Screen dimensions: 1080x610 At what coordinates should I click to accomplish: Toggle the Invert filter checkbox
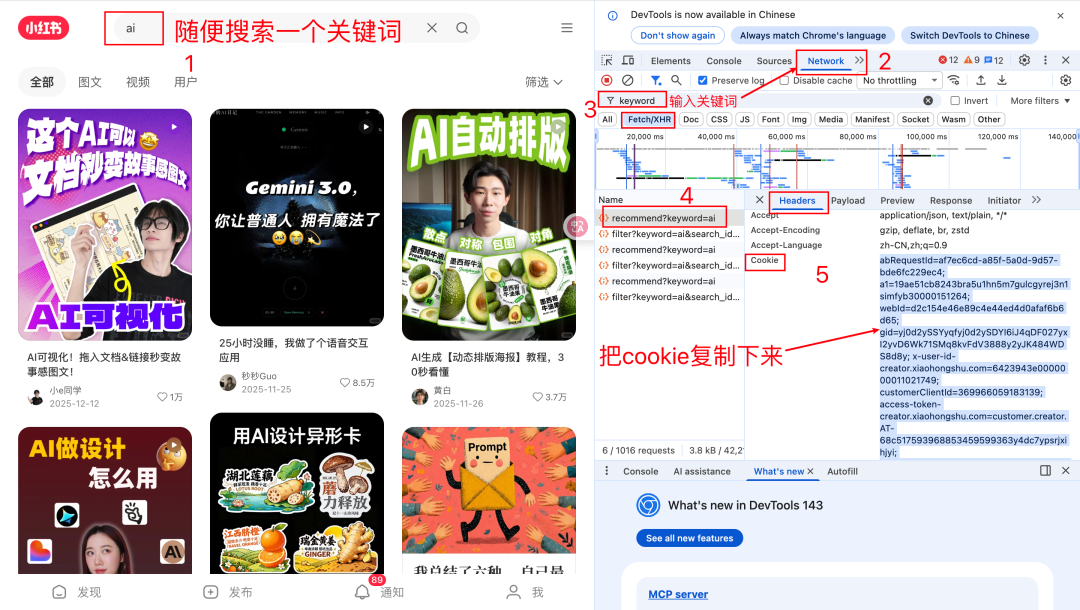955,101
